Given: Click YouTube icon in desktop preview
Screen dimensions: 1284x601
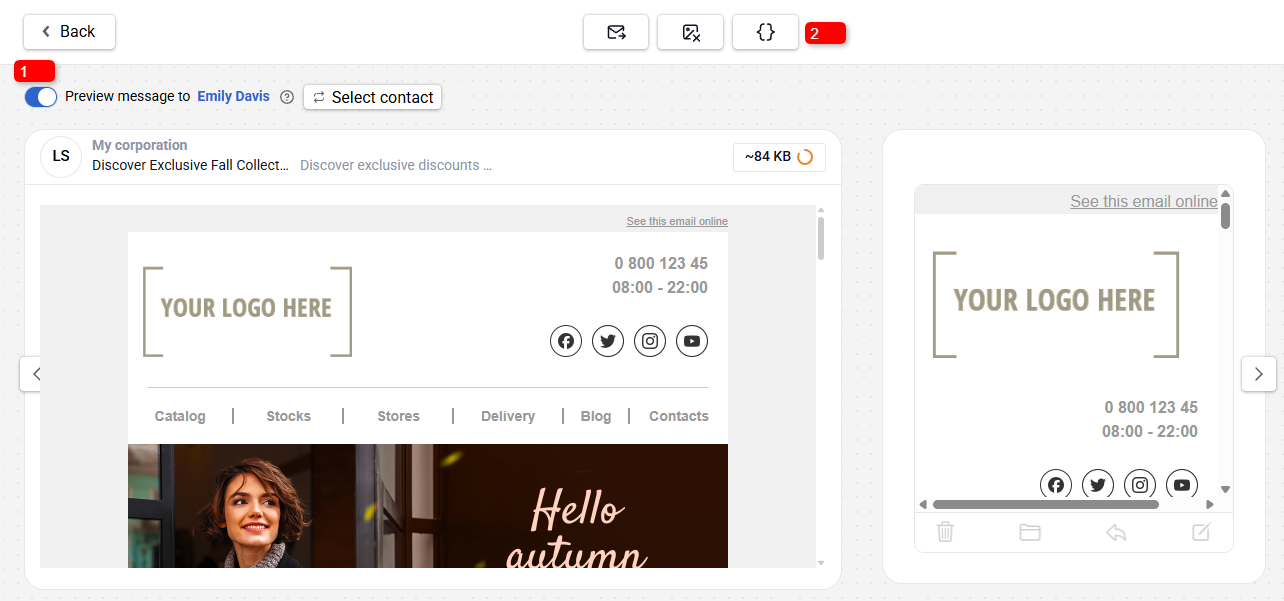Looking at the screenshot, I should point(692,341).
